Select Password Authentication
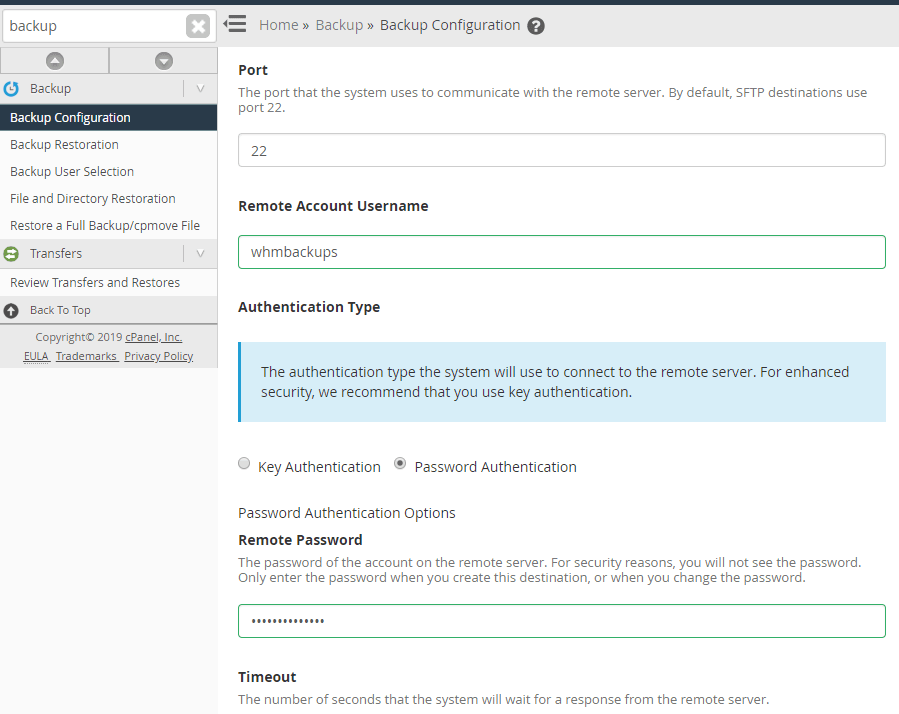 (400, 463)
